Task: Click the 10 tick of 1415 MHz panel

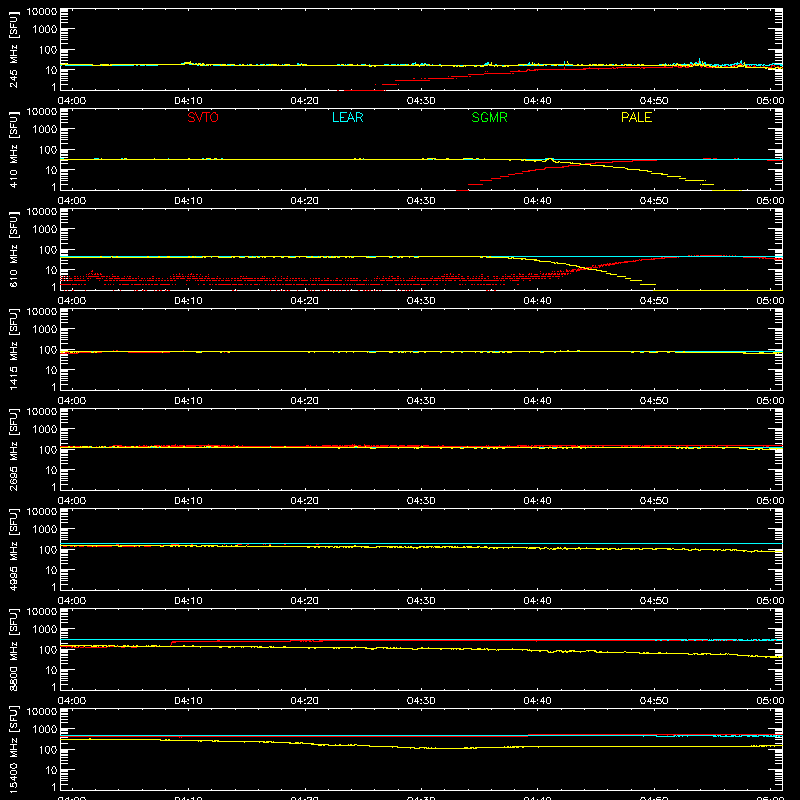Action: (52, 370)
